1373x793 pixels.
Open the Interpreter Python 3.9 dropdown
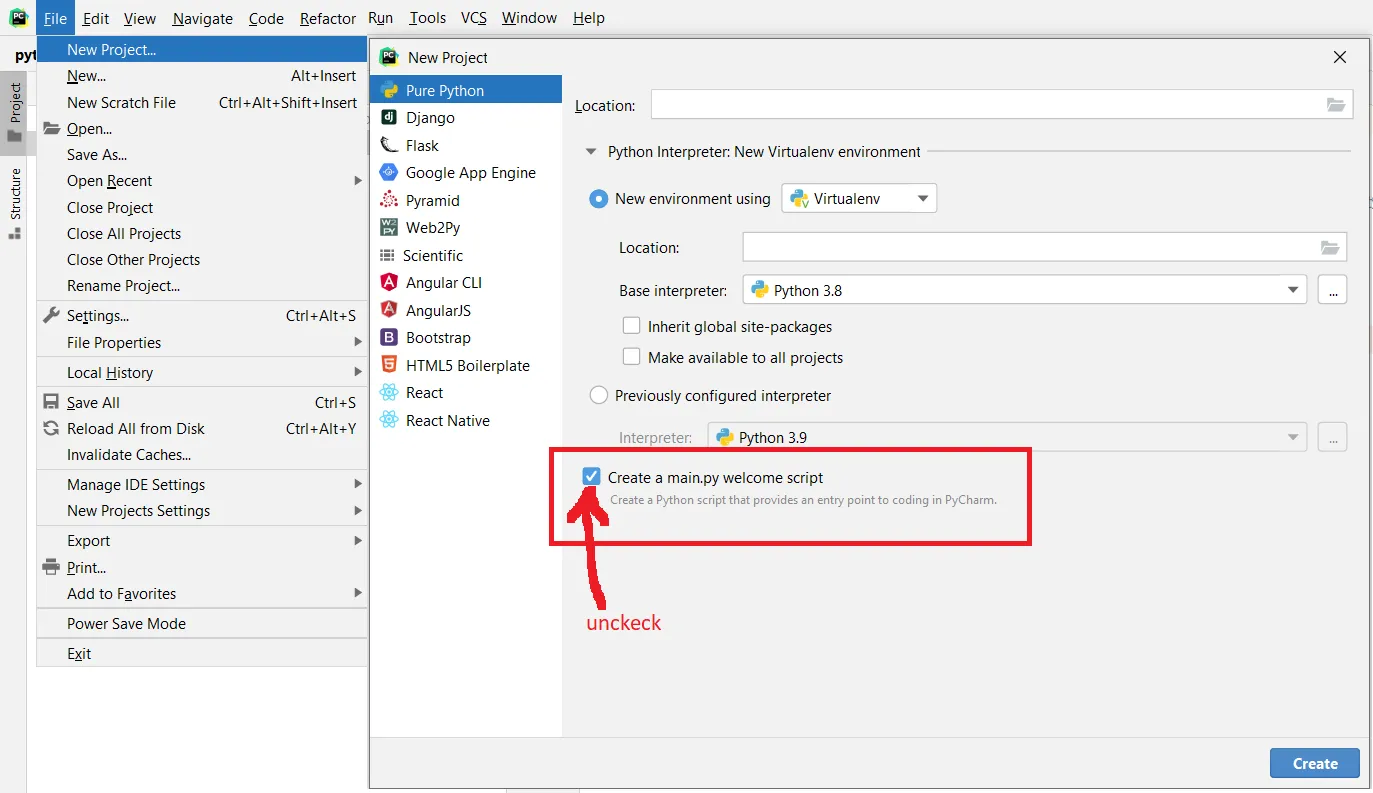click(1007, 437)
